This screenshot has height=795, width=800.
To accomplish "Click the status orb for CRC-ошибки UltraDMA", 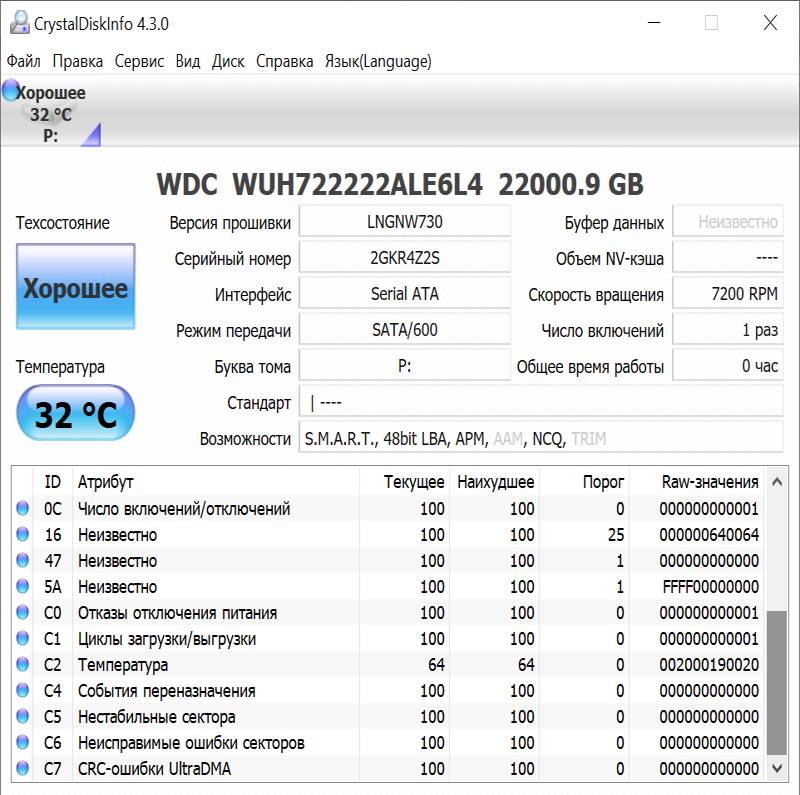I will point(22,769).
